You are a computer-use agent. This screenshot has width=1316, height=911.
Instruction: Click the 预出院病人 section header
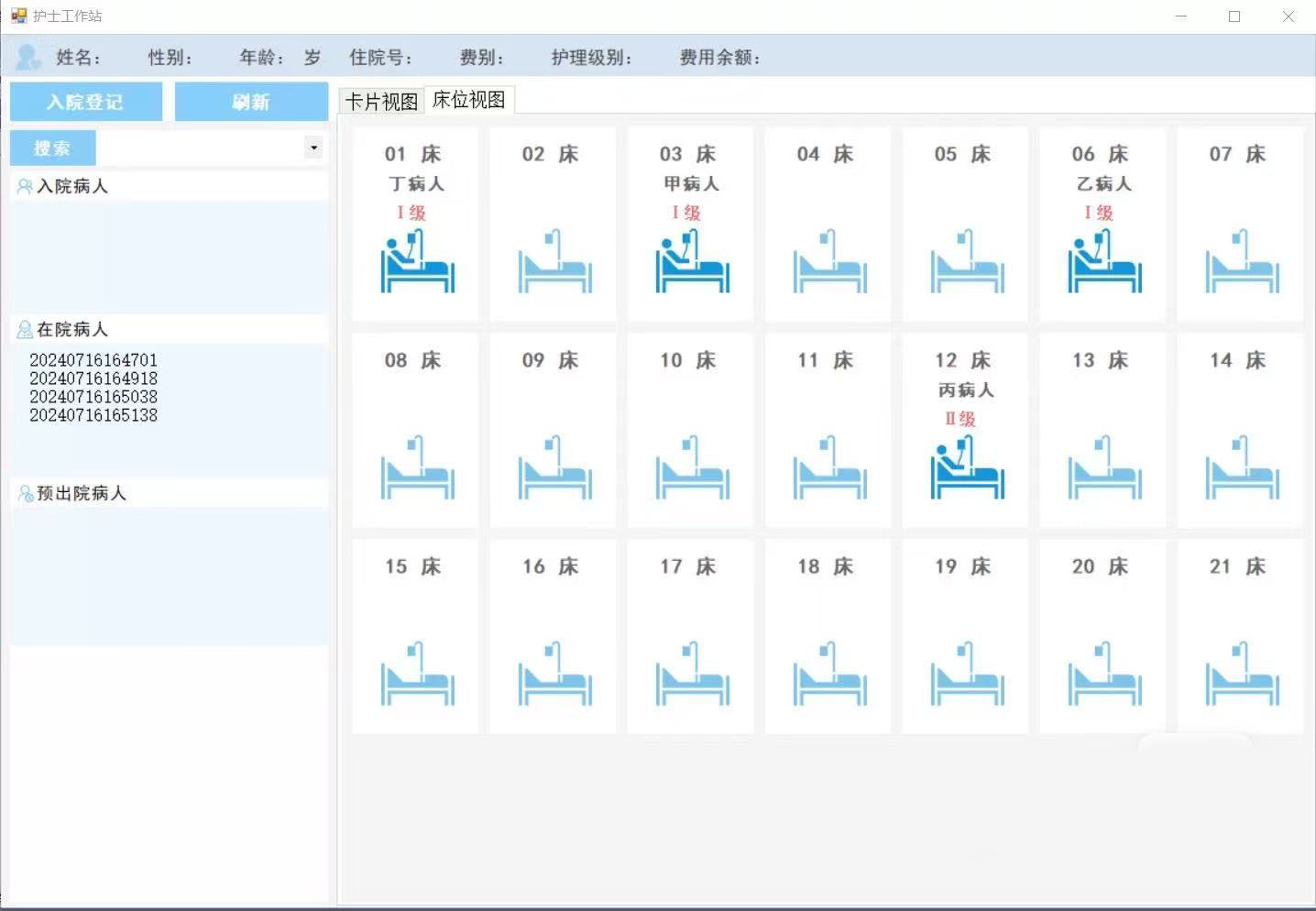(169, 493)
